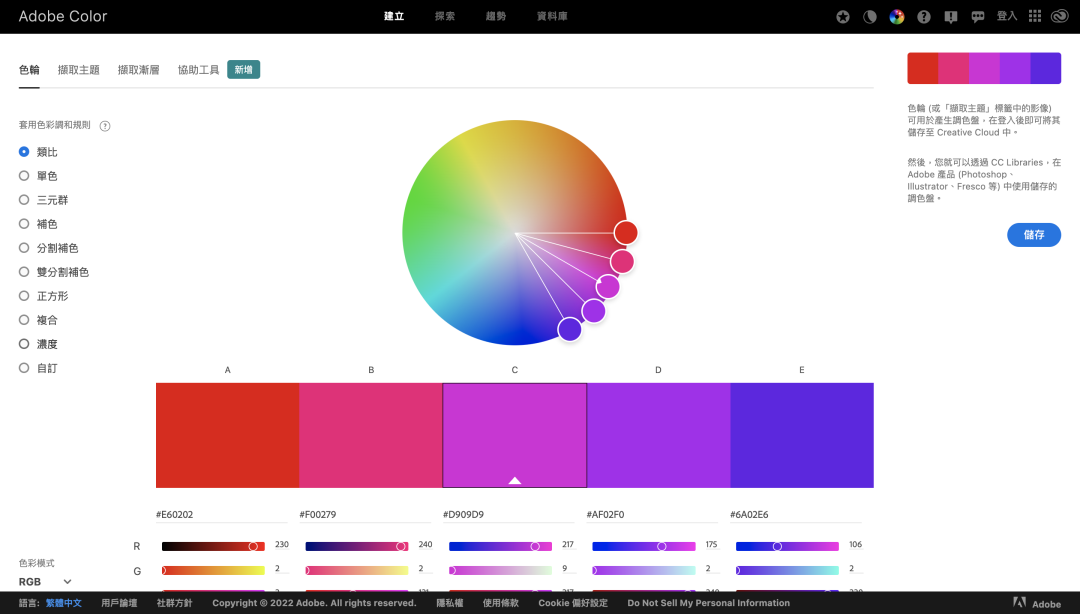Click the Adobe logo in the footer
1080x614 pixels.
pyautogui.click(x=1037, y=603)
